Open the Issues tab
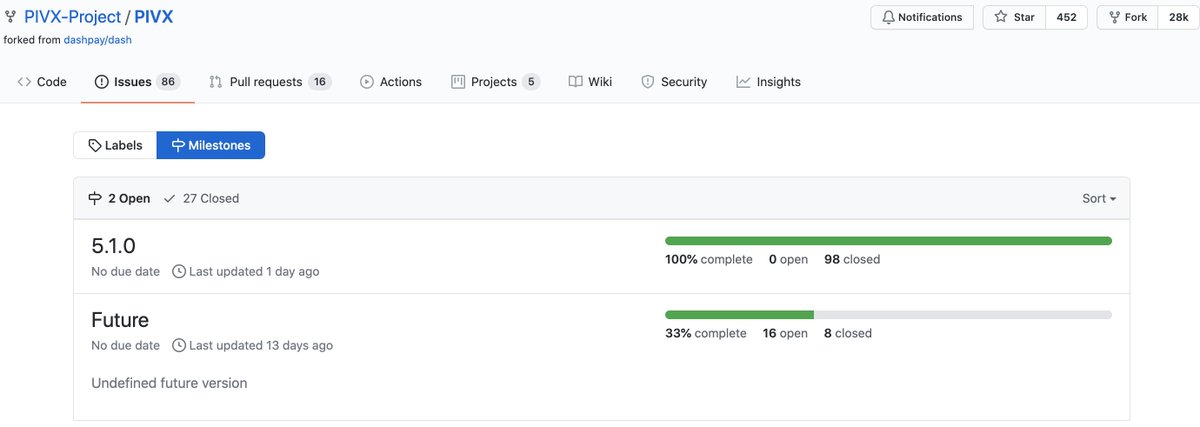The height and width of the screenshot is (427, 1200). coord(137,82)
